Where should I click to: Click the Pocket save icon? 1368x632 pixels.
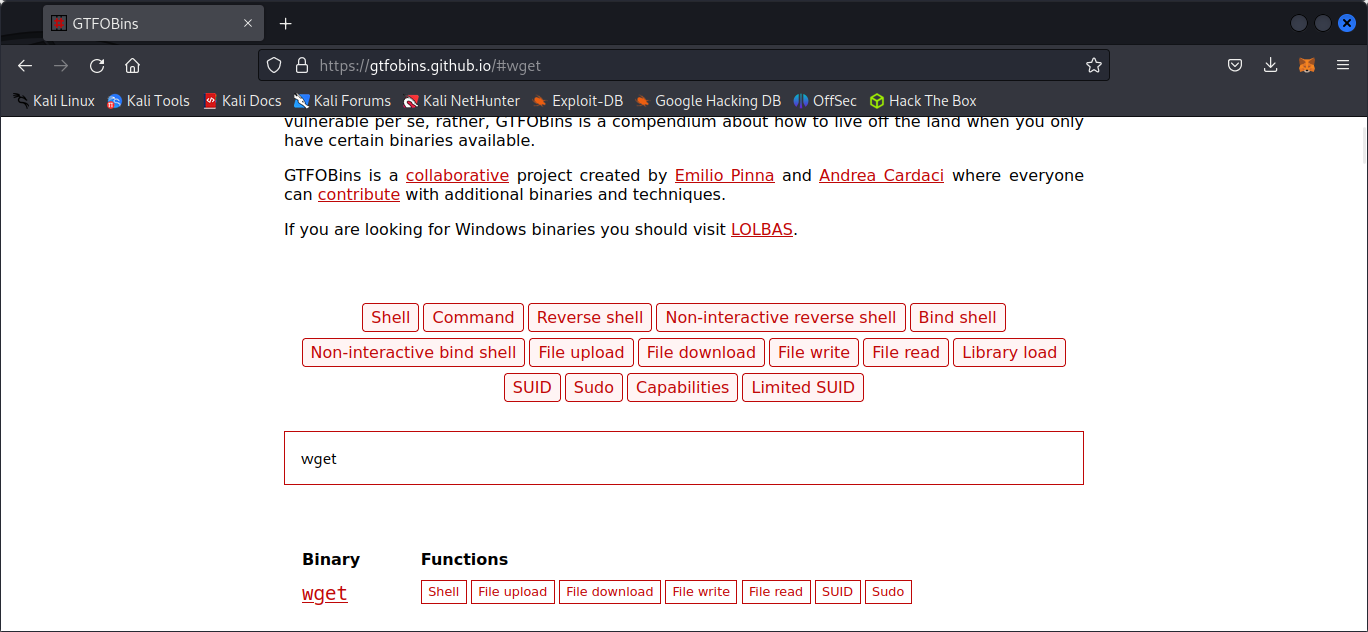tap(1235, 66)
